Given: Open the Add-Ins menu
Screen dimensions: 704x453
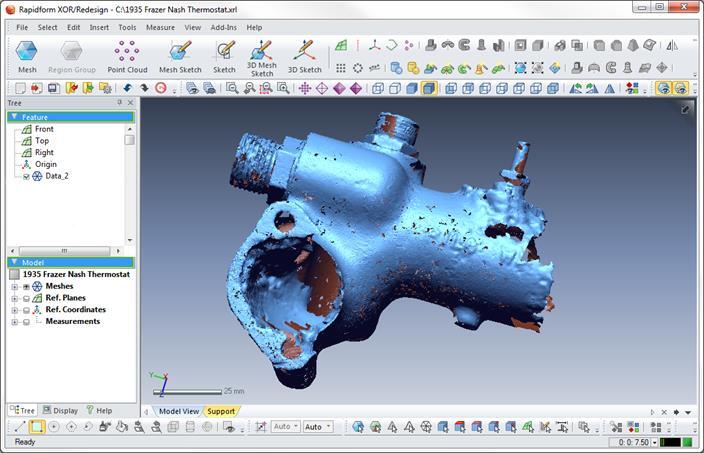Looking at the screenshot, I should coord(224,27).
